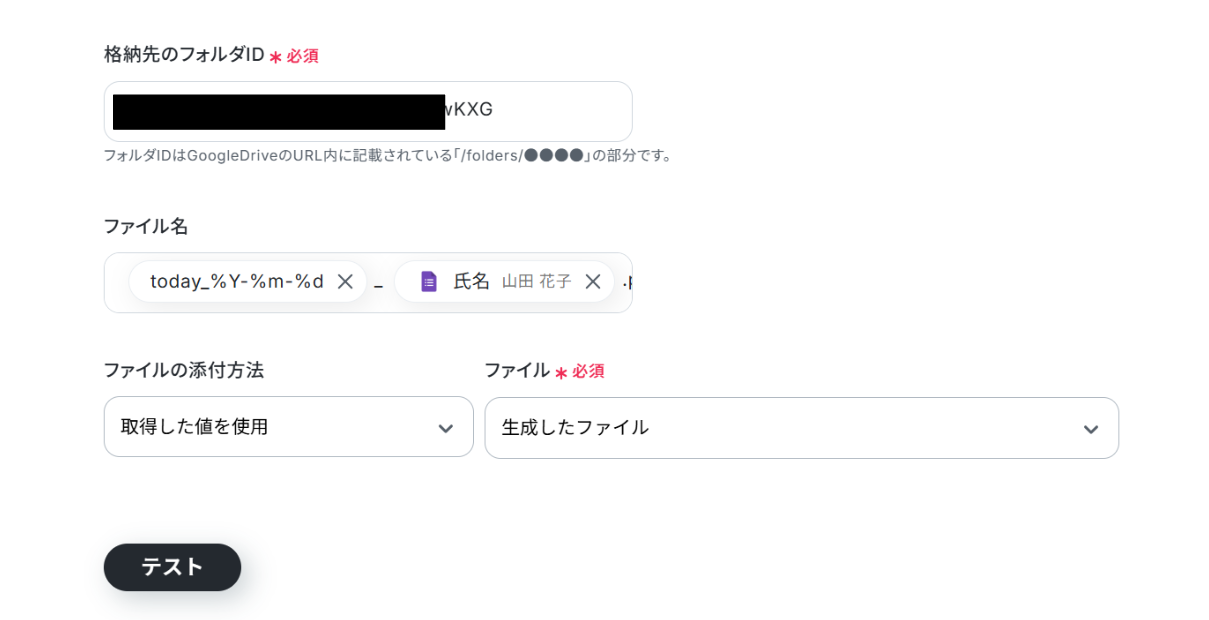Viewport: 1209px width, 620px height.
Task: Remove the today_%Y-%m-%d date chip
Action: coord(345,282)
